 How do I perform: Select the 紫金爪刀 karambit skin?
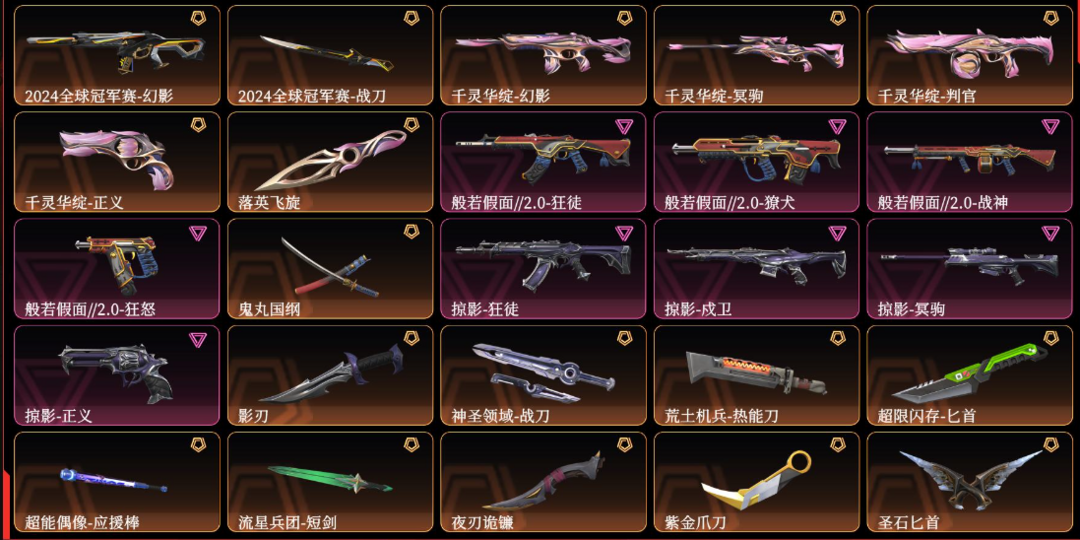756,482
